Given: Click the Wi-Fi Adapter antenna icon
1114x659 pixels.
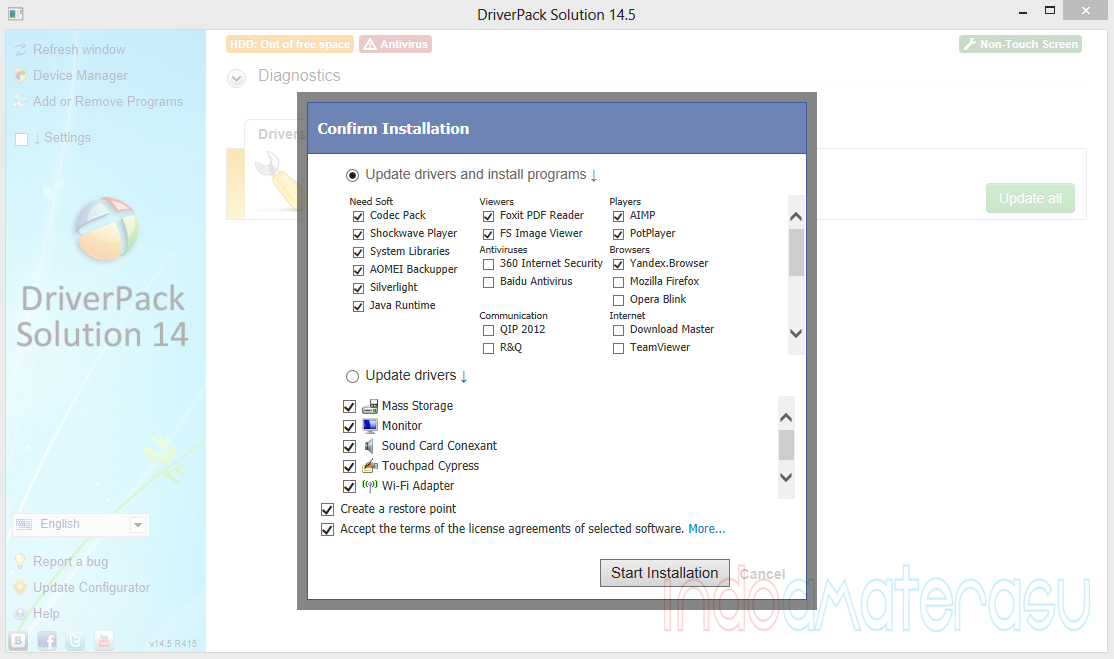Looking at the screenshot, I should [369, 486].
